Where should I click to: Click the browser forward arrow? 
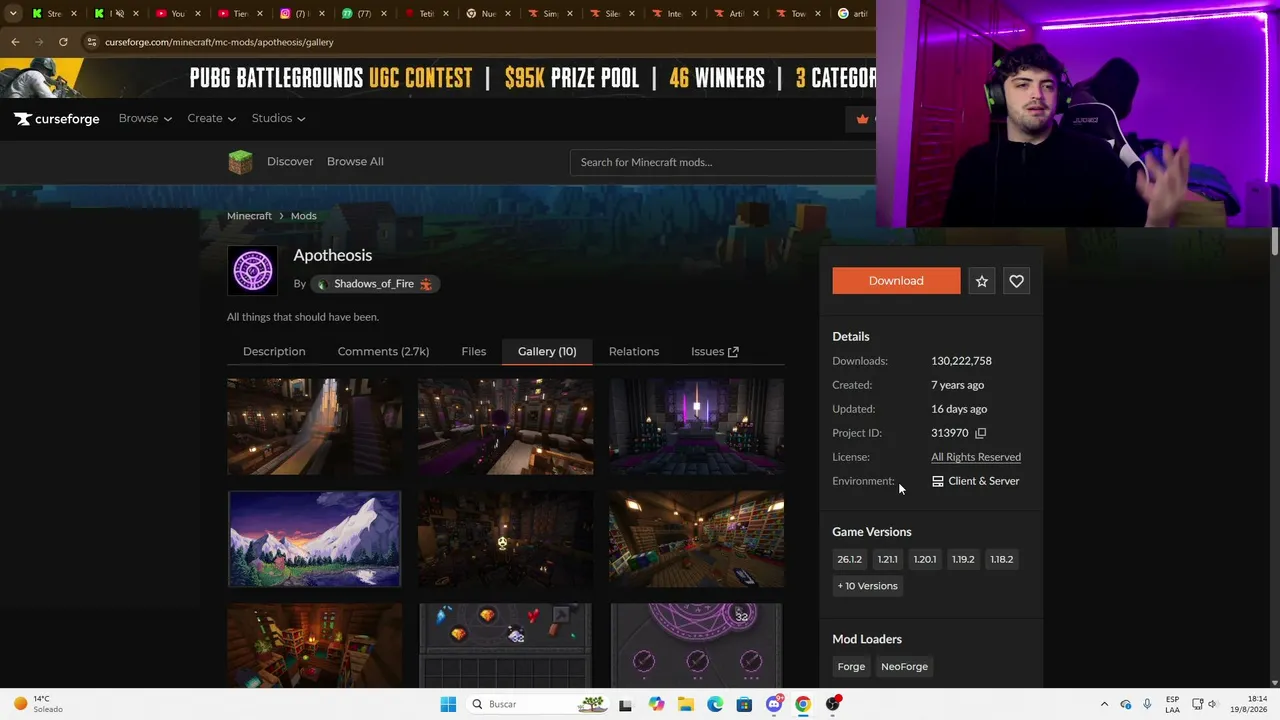39,42
